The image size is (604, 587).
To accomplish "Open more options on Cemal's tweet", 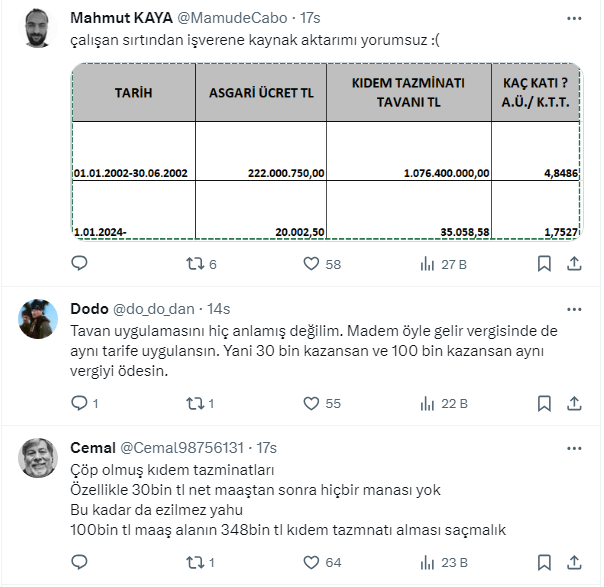I will [x=574, y=447].
